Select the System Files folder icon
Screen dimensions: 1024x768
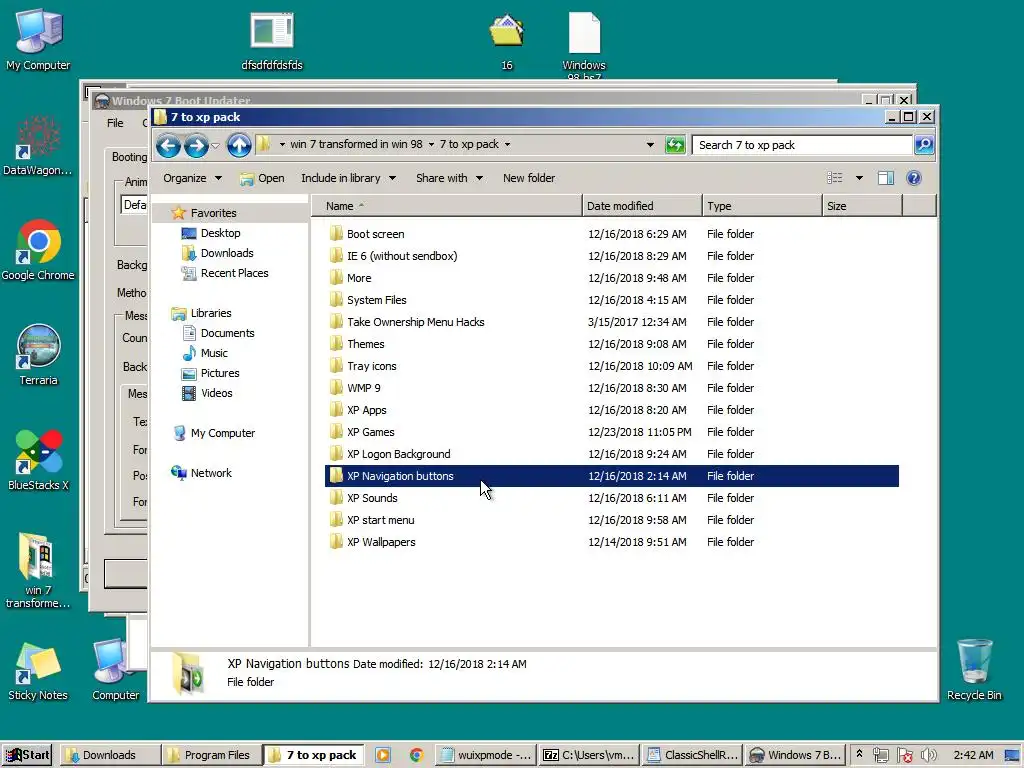[x=336, y=300]
